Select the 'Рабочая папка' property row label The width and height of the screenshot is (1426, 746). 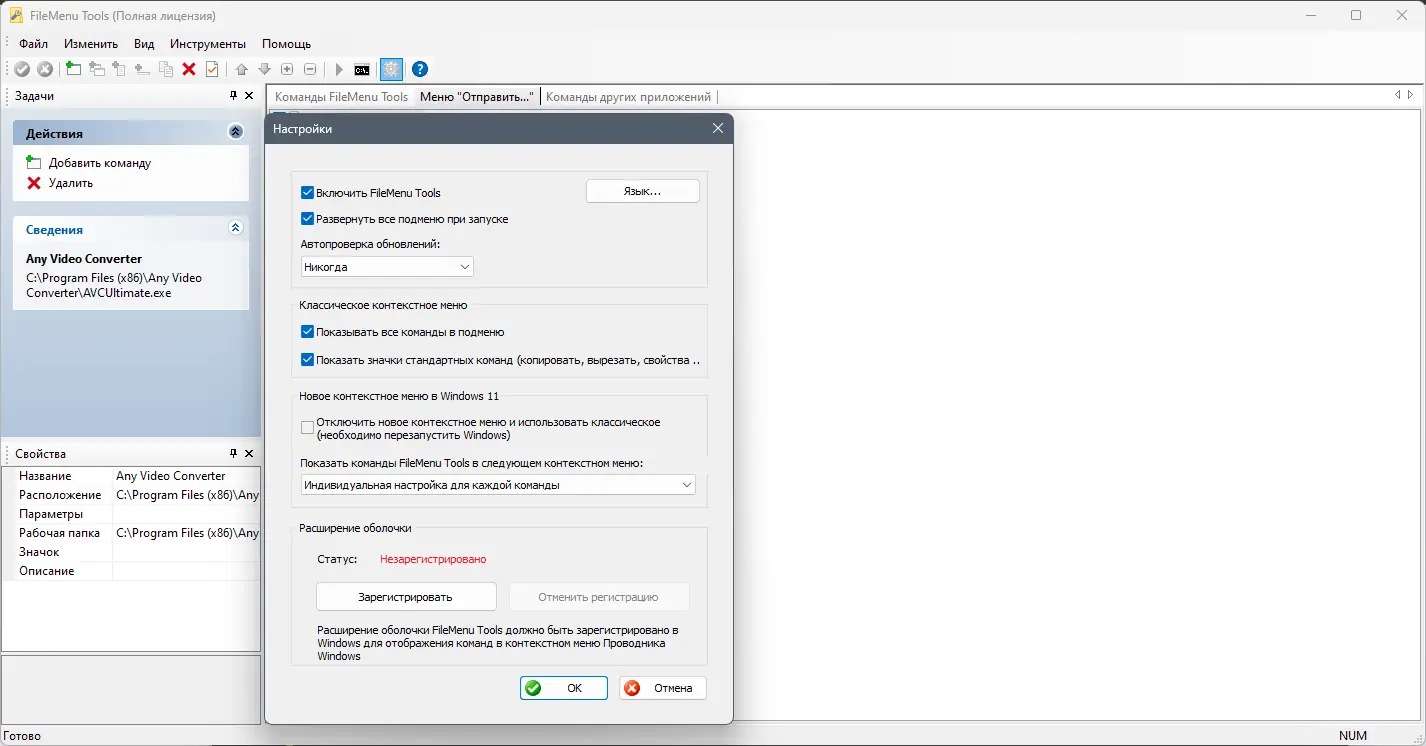tap(60, 533)
